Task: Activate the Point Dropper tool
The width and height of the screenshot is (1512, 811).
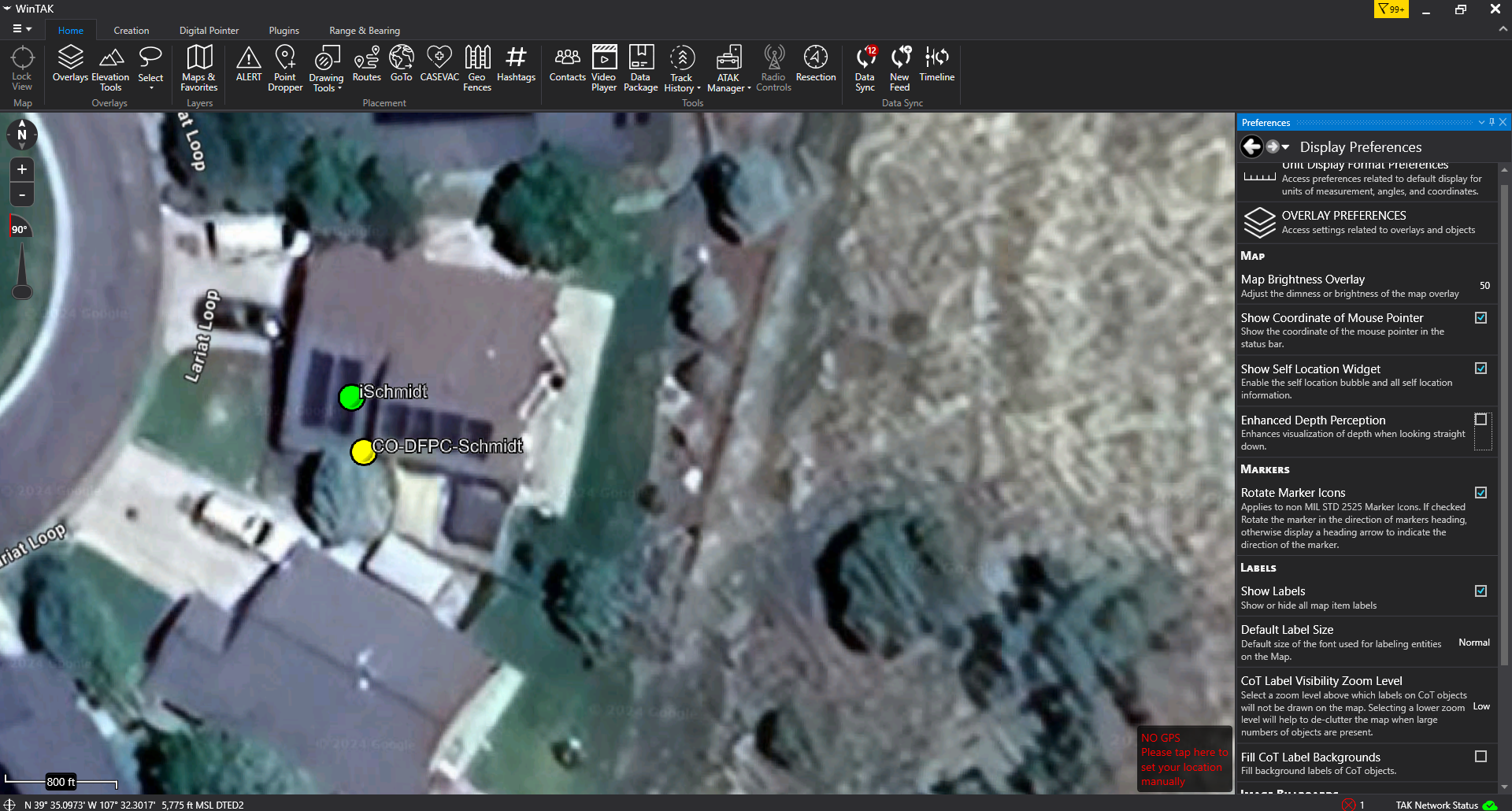Action: tap(285, 69)
